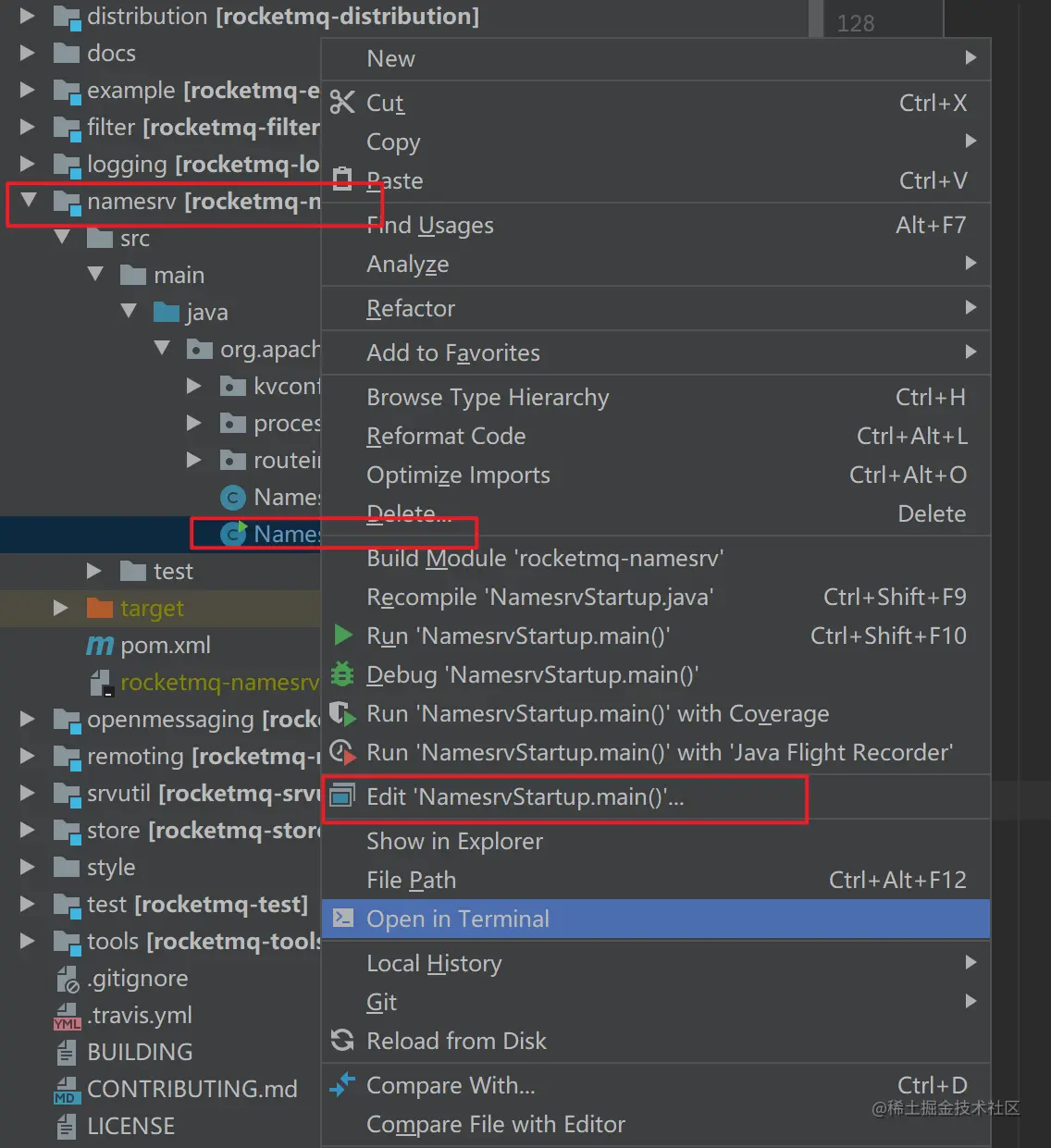Open the Git submenu
This screenshot has height=1148, width=1051.
coord(656,1002)
